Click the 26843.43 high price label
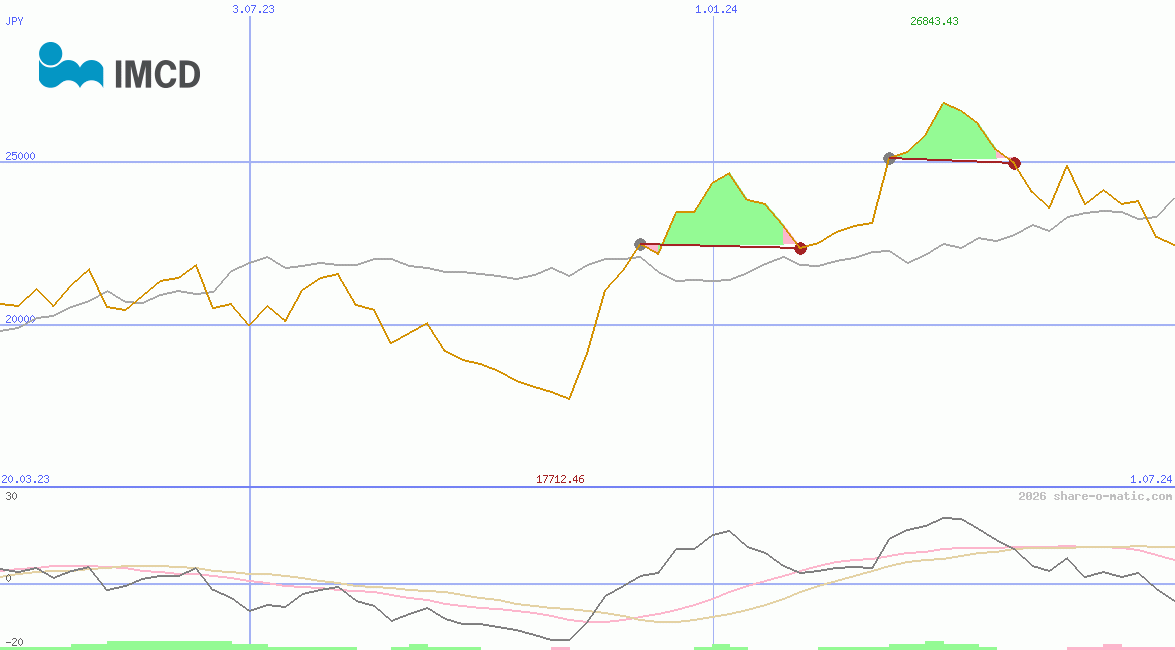Screen dimensions: 1175x650 click(934, 21)
